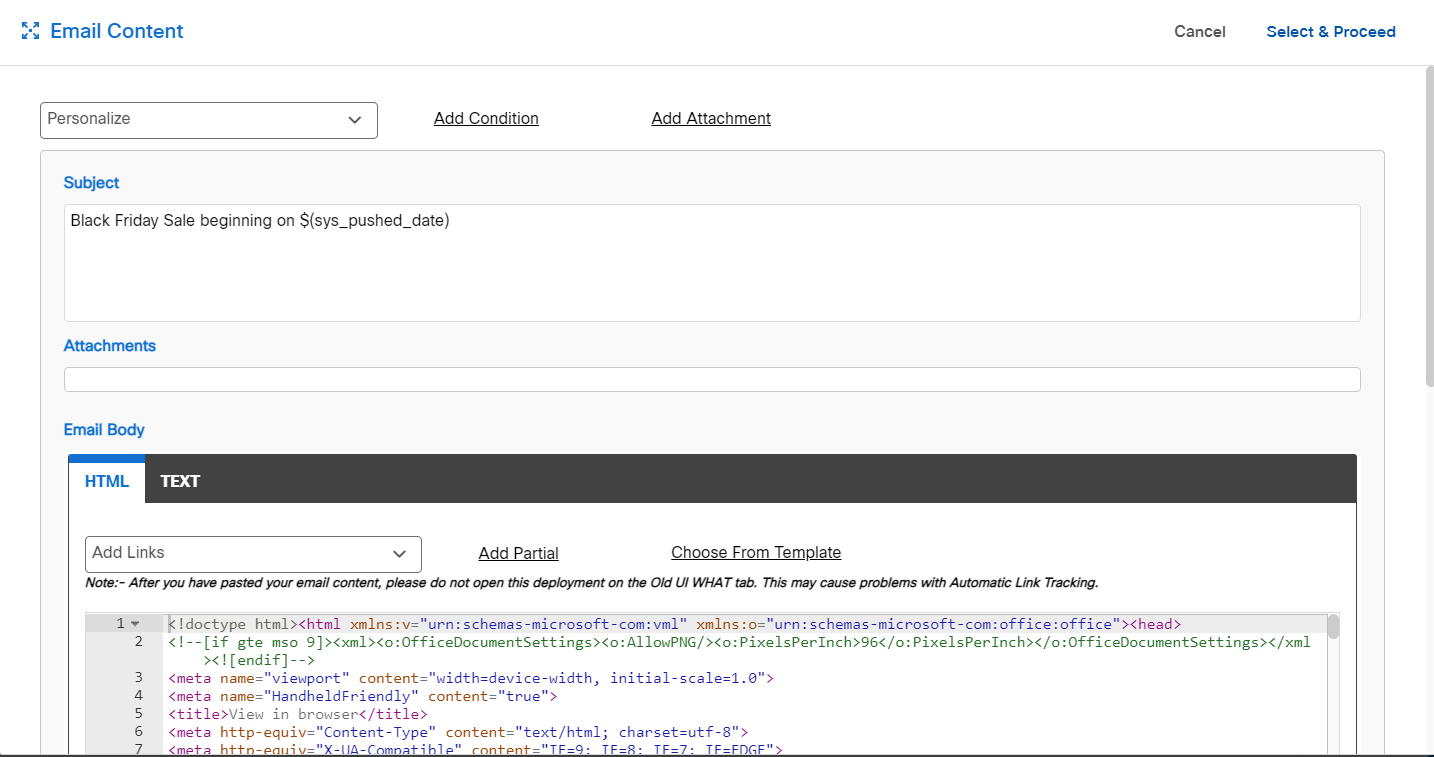
Task: Click the expand fullscreen icon beside Email Content
Action: [x=30, y=31]
